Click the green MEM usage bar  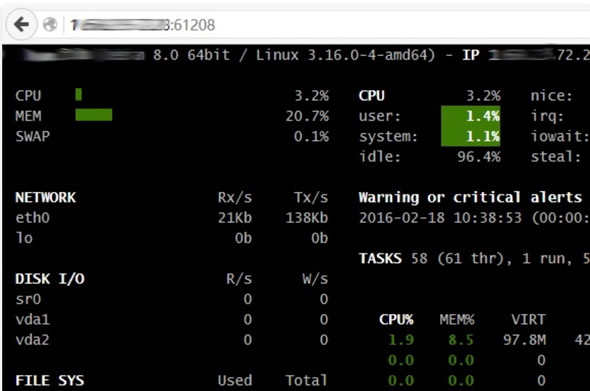pyautogui.click(x=94, y=115)
